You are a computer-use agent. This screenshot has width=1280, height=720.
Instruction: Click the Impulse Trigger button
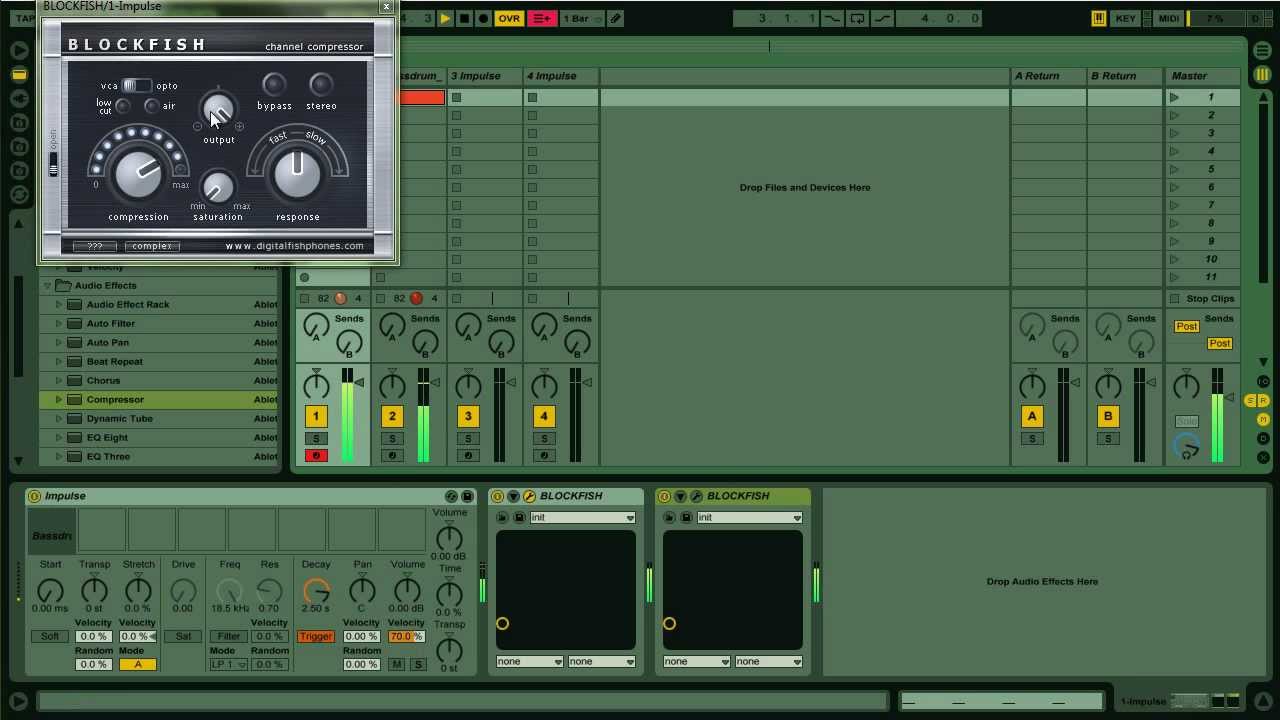315,637
